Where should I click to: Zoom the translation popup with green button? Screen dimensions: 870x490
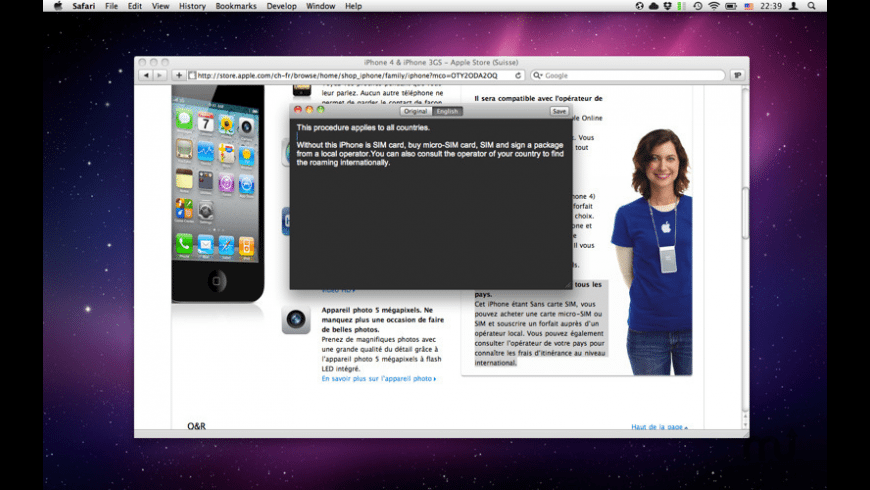[320, 110]
